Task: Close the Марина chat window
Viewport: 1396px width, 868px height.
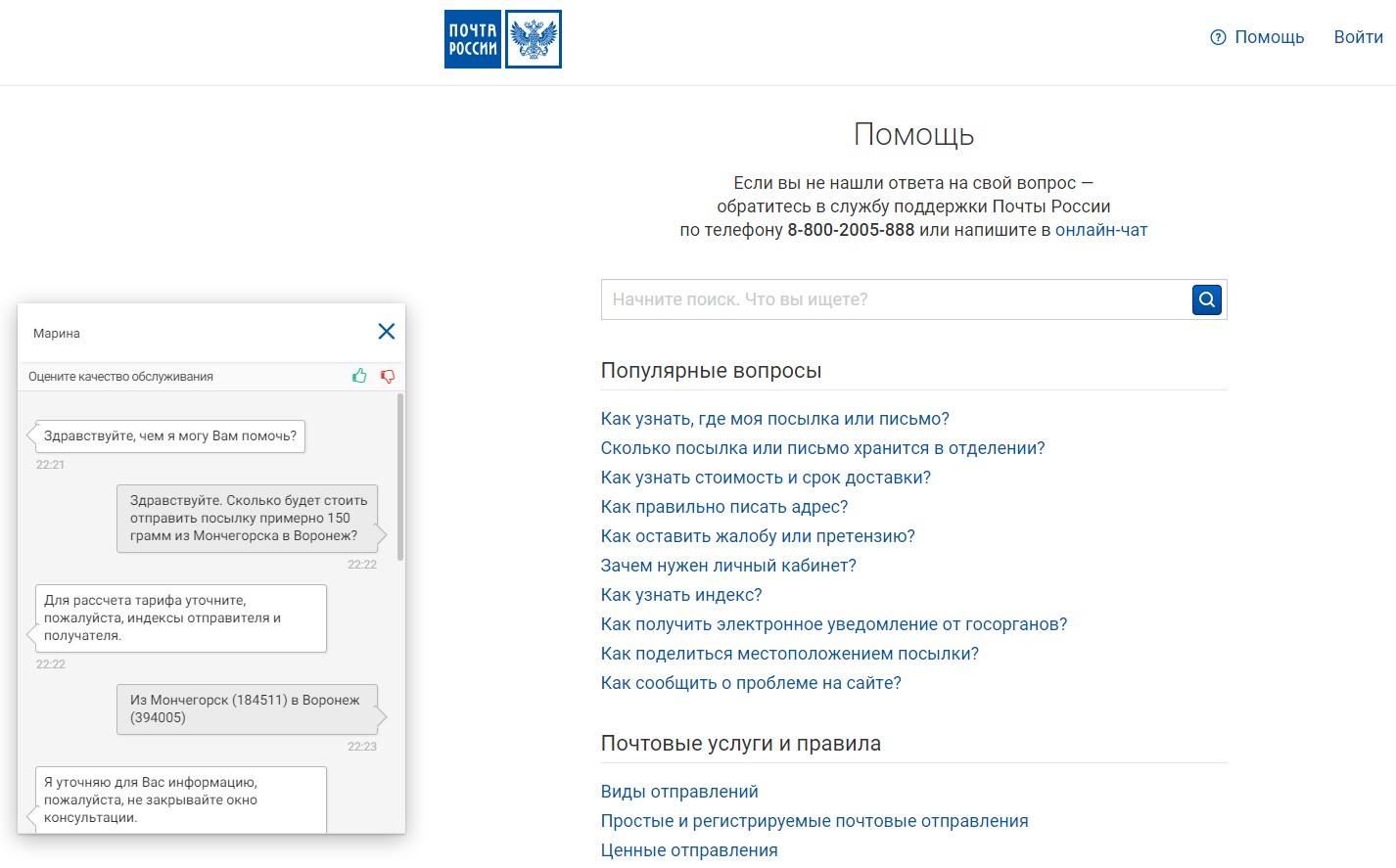Action: [x=387, y=332]
